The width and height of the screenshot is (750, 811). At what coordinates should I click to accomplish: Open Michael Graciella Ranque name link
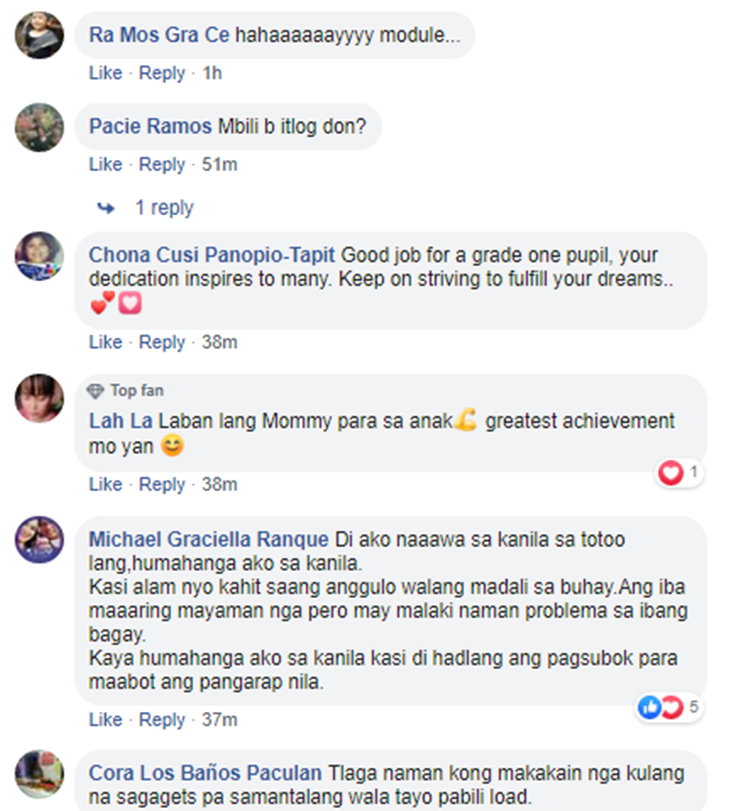pyautogui.click(x=208, y=539)
